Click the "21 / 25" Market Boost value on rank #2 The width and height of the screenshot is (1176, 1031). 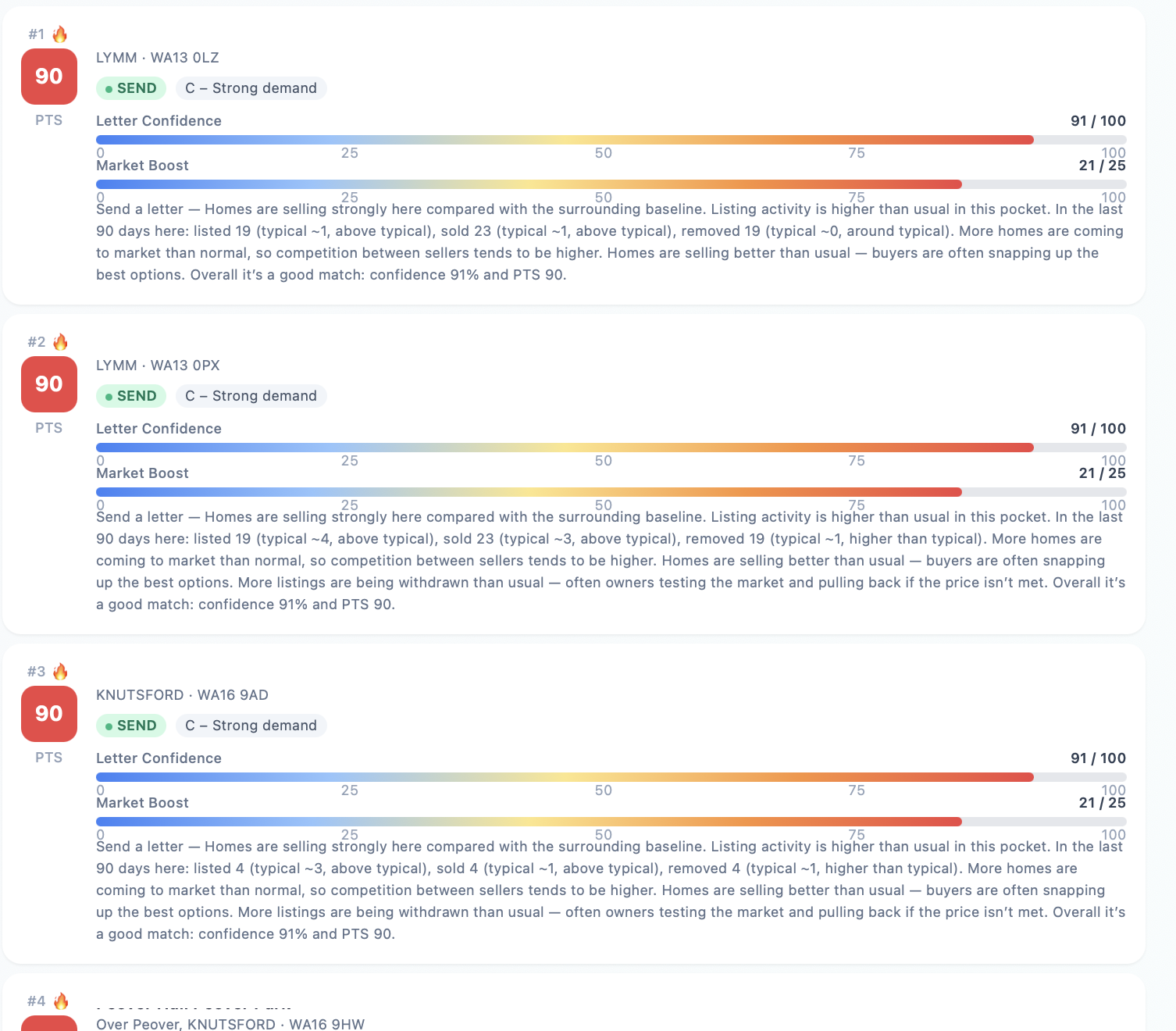(x=1102, y=473)
